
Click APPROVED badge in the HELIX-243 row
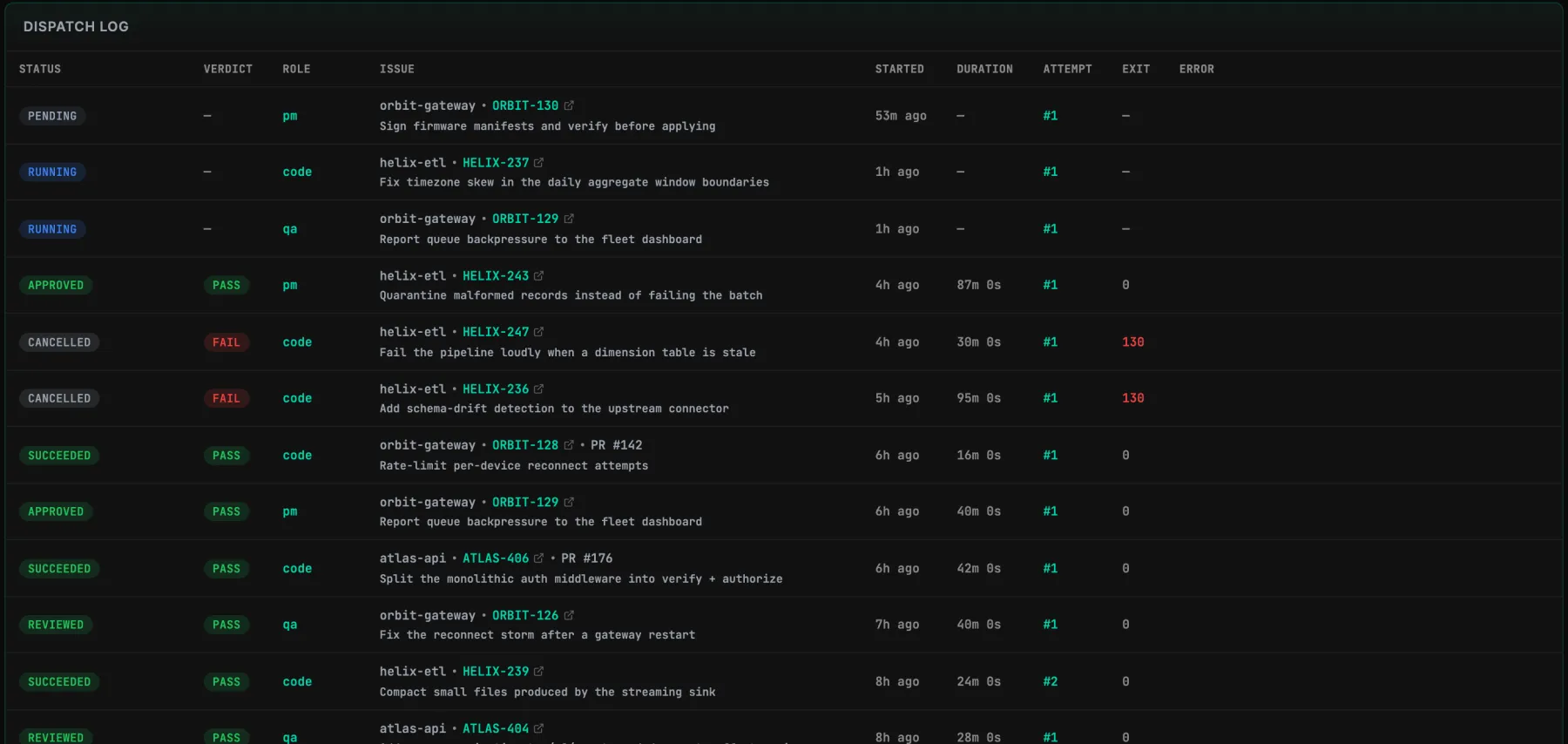point(56,285)
